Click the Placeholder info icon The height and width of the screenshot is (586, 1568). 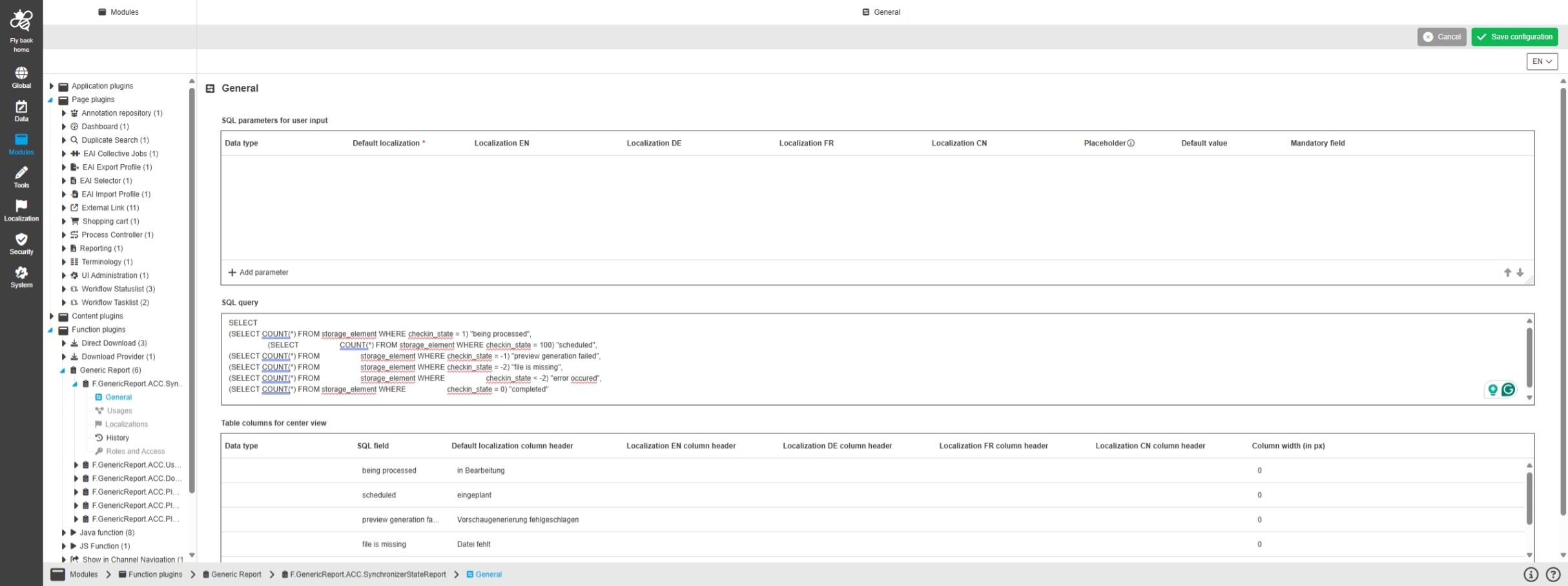point(1131,143)
